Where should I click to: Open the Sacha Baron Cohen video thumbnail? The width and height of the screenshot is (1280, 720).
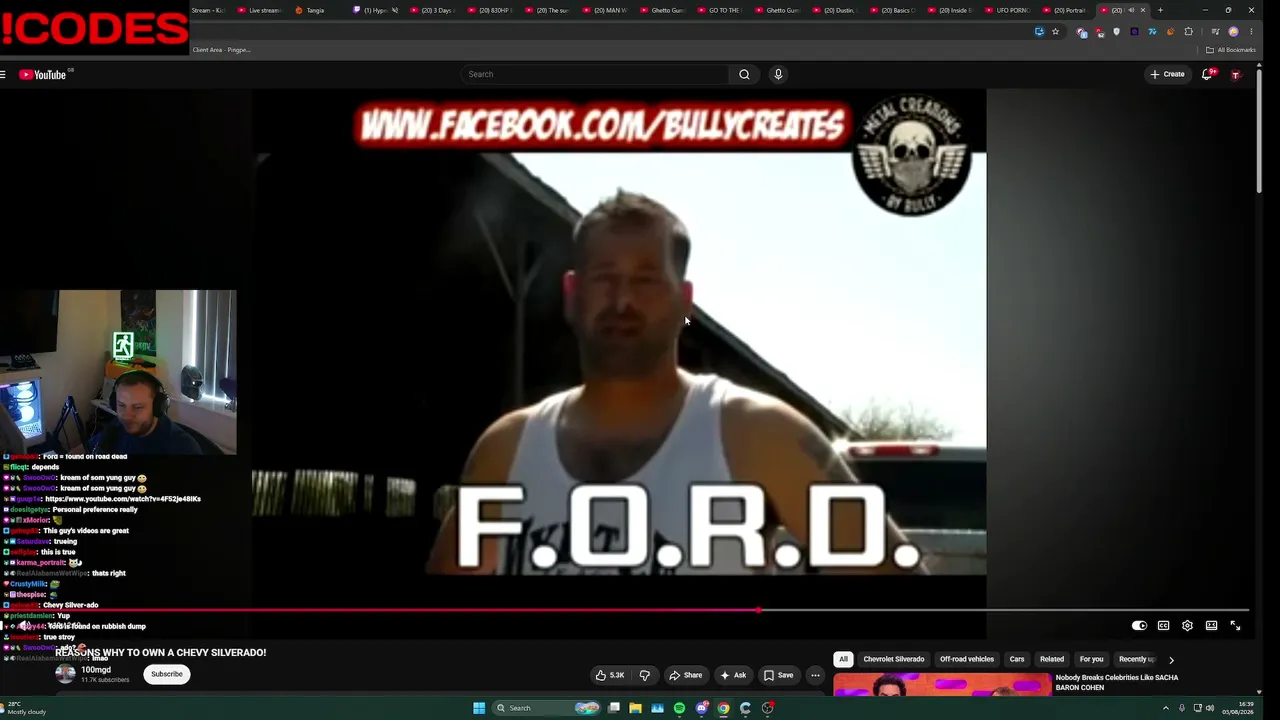[x=943, y=686]
